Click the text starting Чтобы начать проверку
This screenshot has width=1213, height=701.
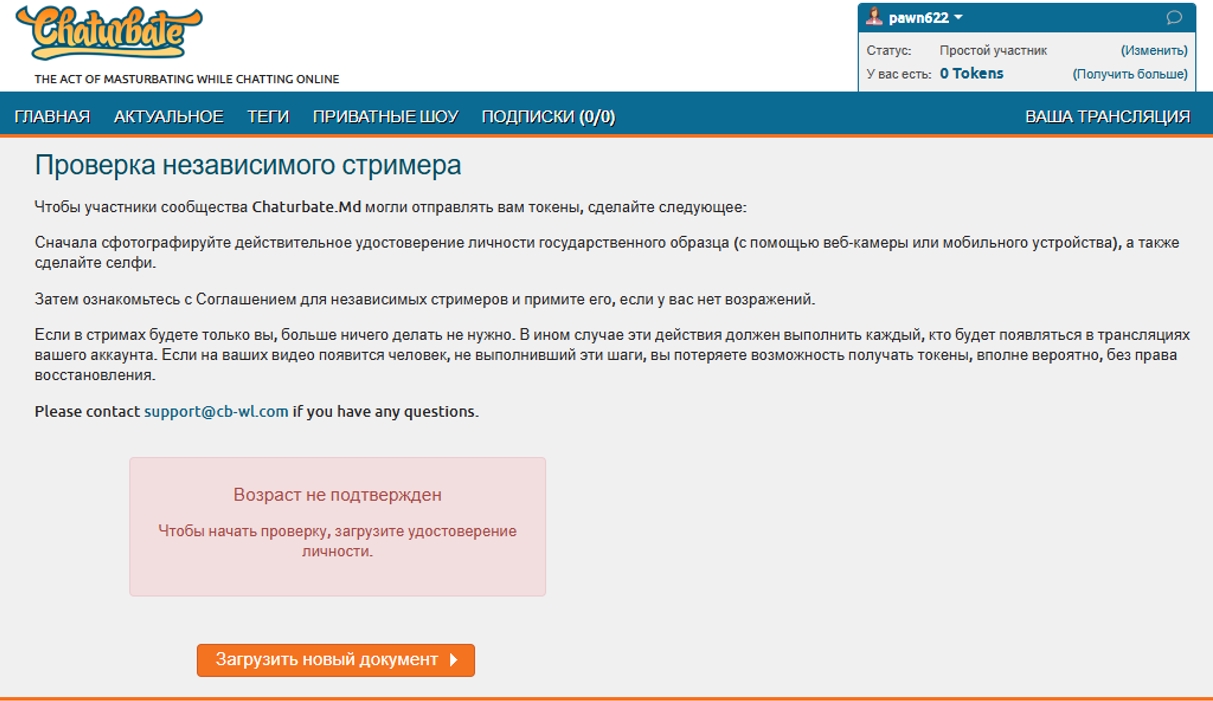(x=337, y=541)
